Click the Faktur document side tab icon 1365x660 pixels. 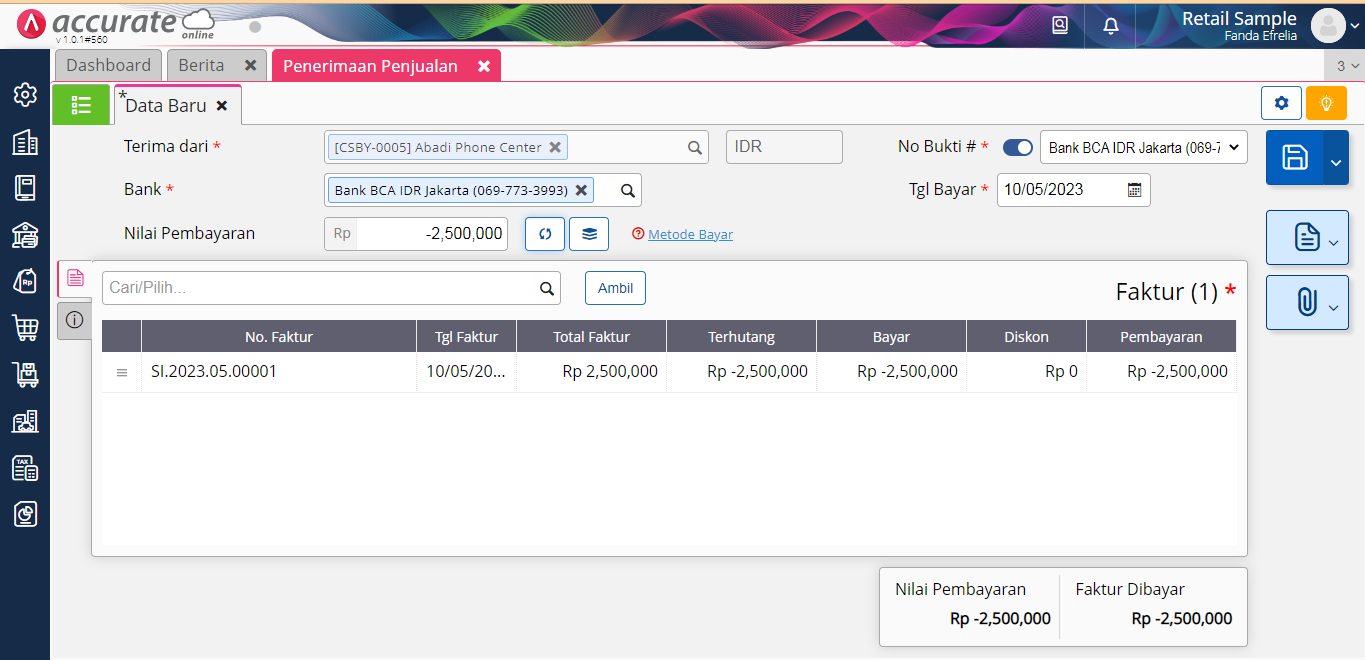[x=75, y=278]
